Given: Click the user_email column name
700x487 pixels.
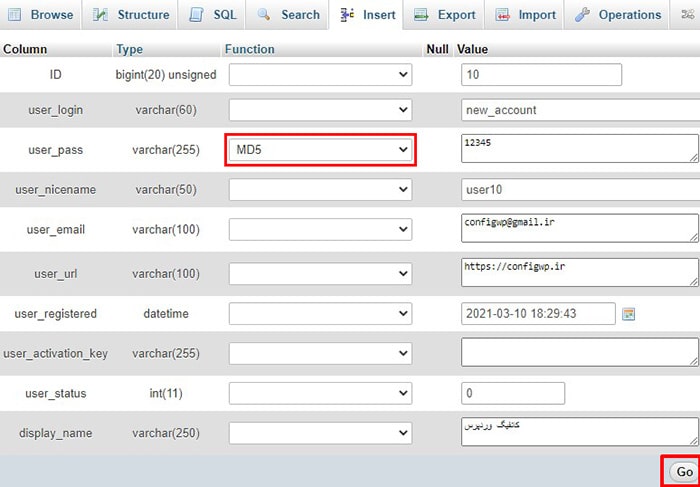Looking at the screenshot, I should (x=55, y=229).
